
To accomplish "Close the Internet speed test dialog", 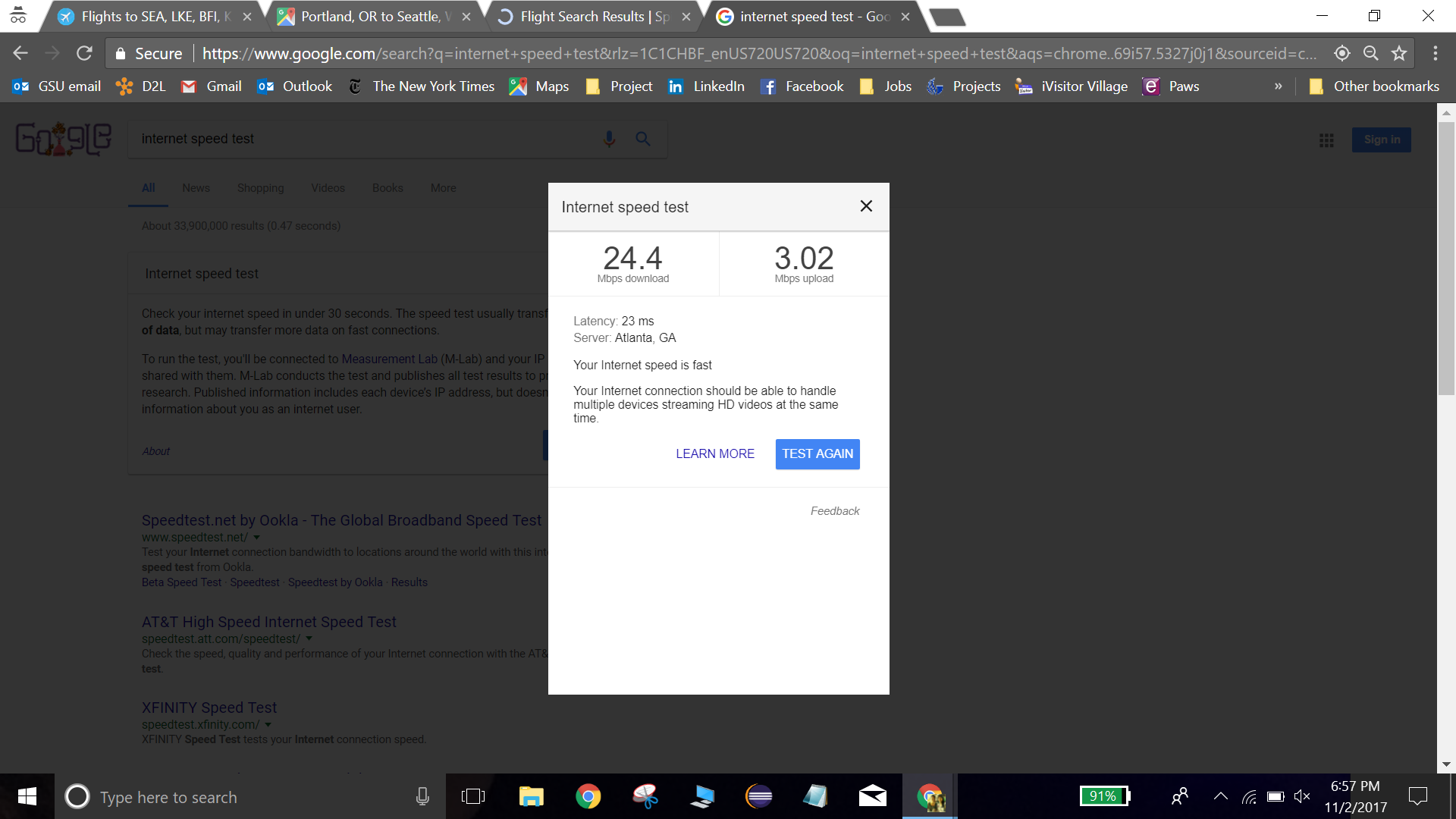I will click(x=866, y=206).
